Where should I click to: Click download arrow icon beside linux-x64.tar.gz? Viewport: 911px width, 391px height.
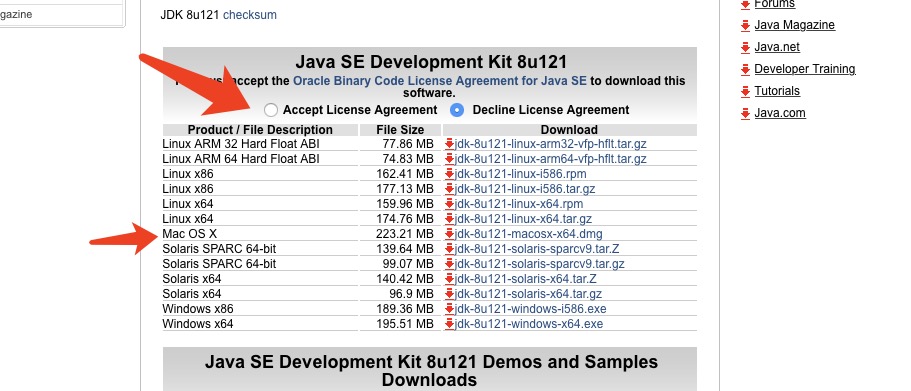point(449,220)
